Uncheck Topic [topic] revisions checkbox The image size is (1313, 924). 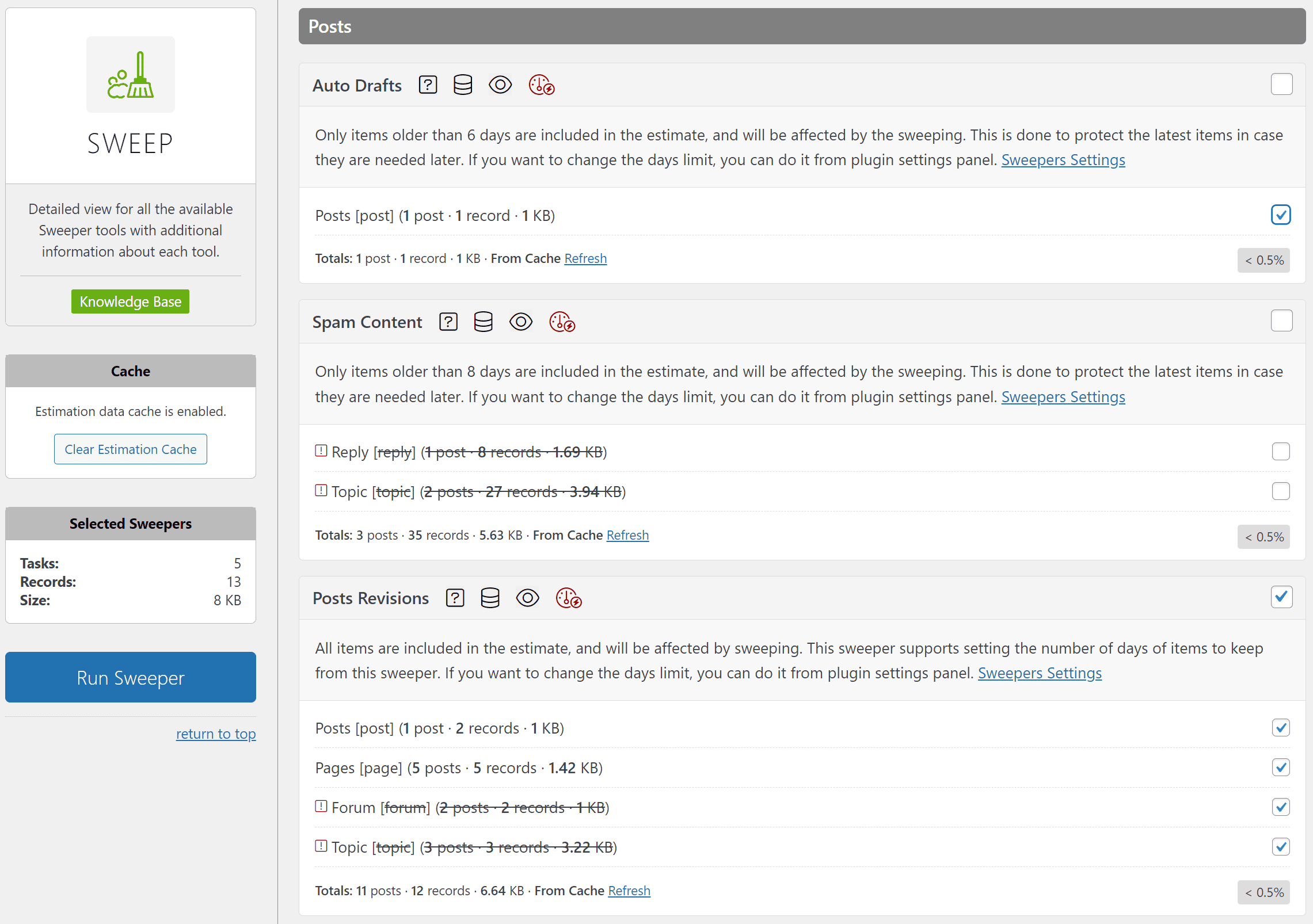click(x=1281, y=847)
